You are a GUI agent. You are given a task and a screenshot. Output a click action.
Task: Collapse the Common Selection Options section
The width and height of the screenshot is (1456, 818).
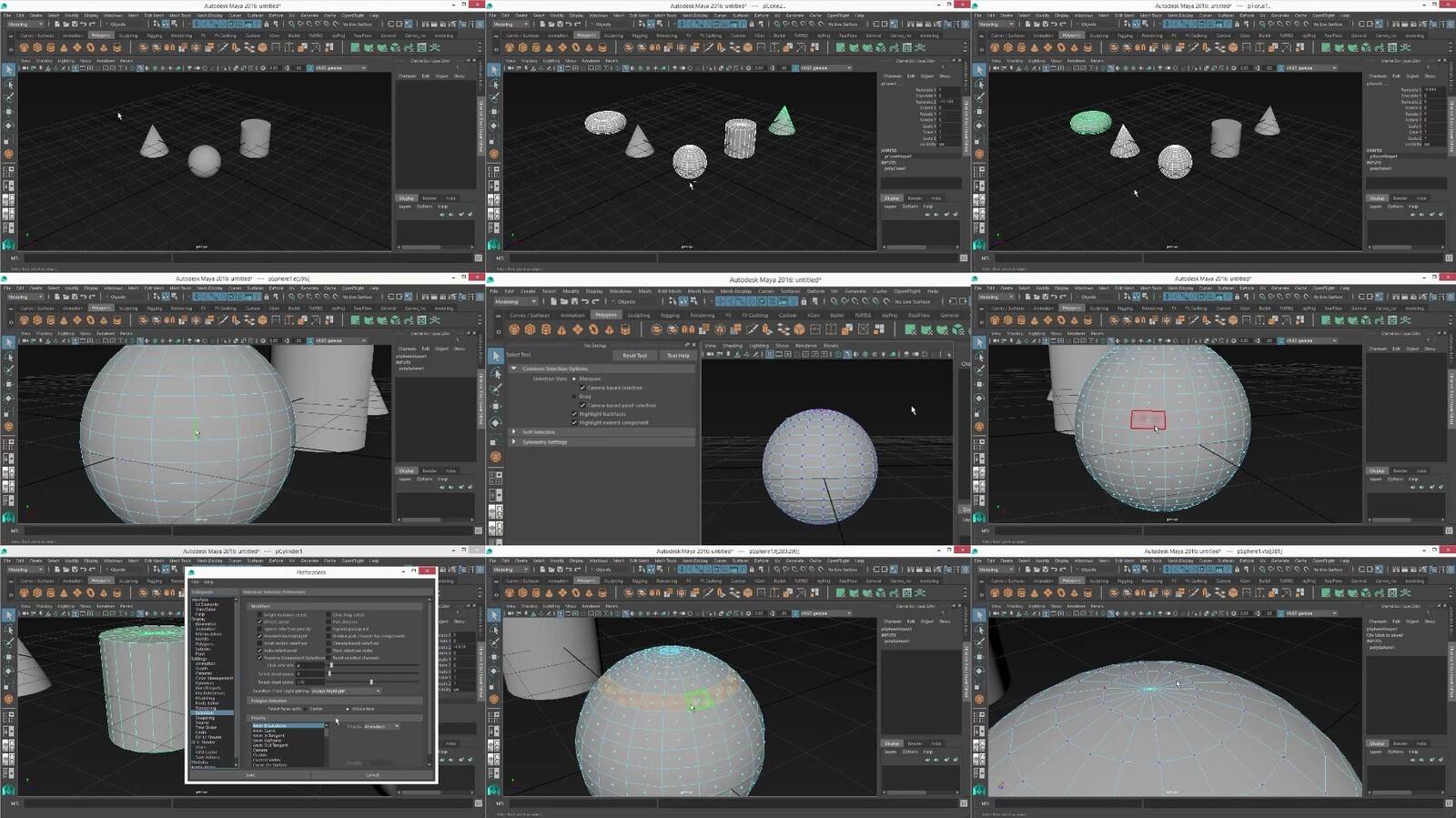coord(514,369)
